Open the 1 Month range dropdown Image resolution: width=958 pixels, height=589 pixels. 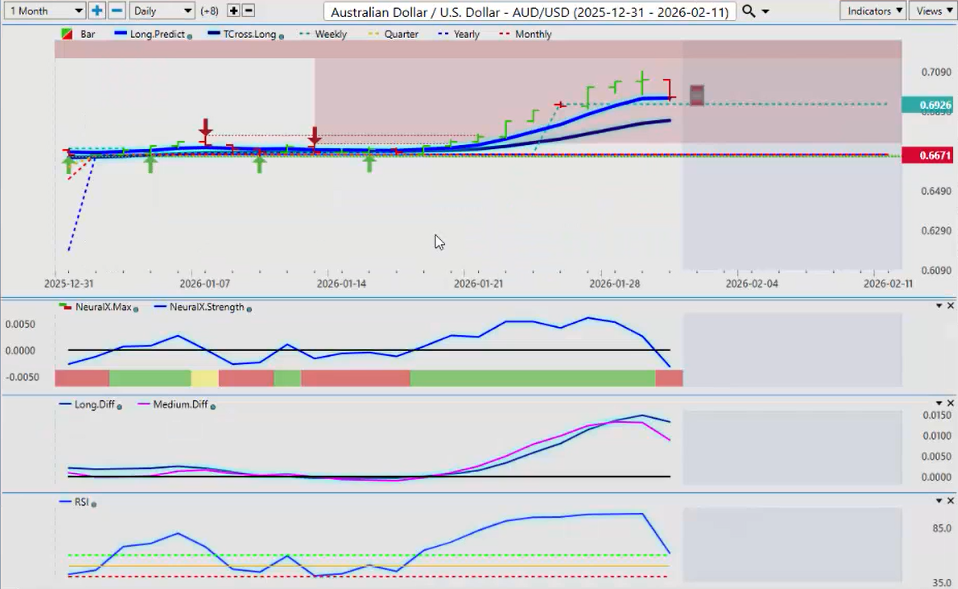46,11
